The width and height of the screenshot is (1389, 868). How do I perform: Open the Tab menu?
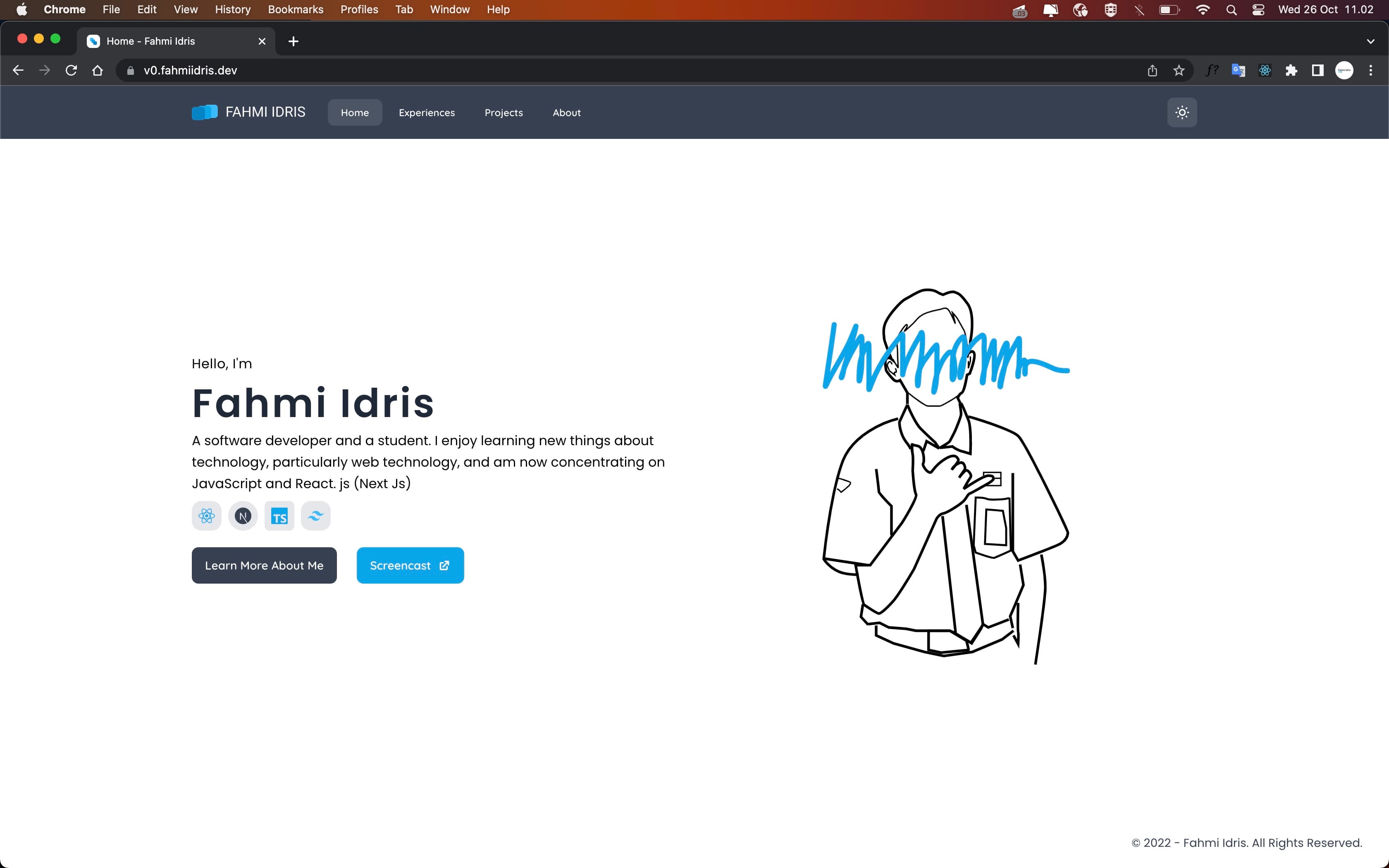(x=404, y=9)
